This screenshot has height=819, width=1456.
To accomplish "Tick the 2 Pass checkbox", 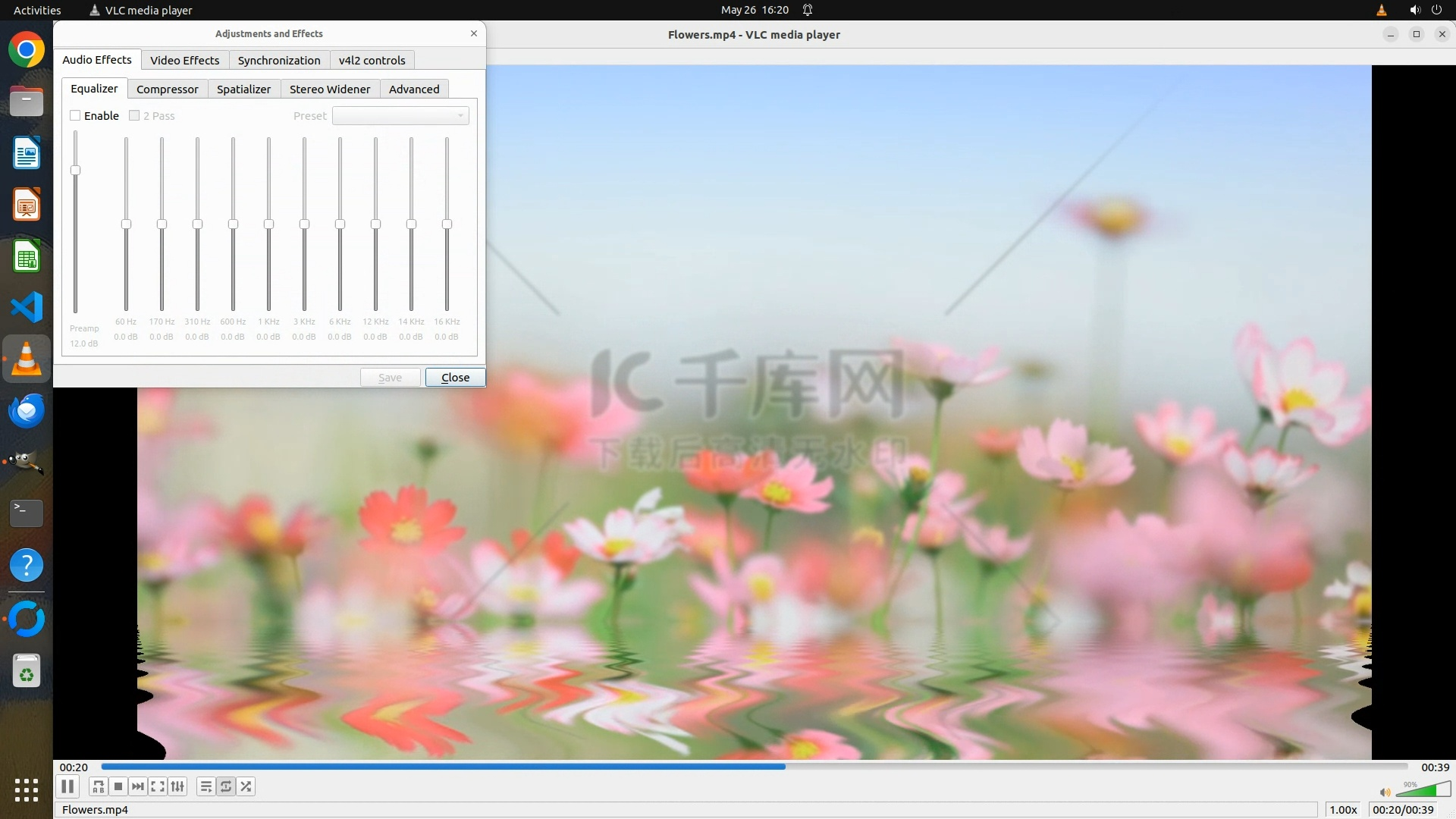I will (x=134, y=115).
